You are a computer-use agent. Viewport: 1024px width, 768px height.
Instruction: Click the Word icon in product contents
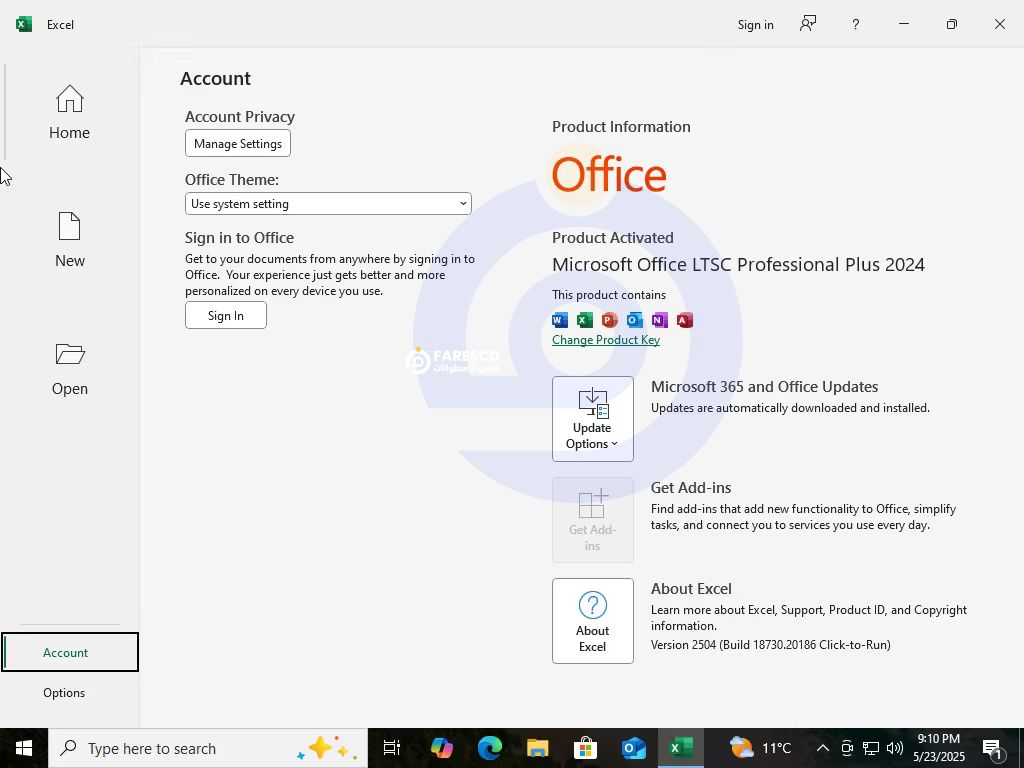click(x=560, y=320)
